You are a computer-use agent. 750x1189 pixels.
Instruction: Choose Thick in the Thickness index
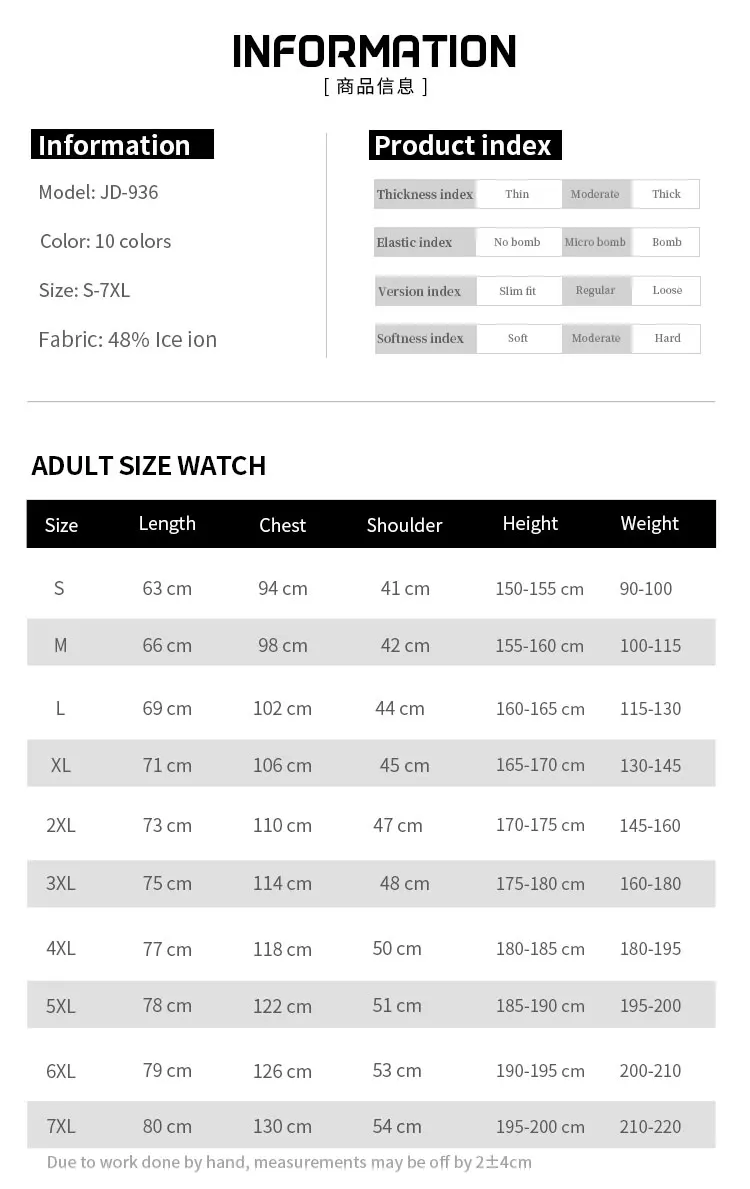666,194
